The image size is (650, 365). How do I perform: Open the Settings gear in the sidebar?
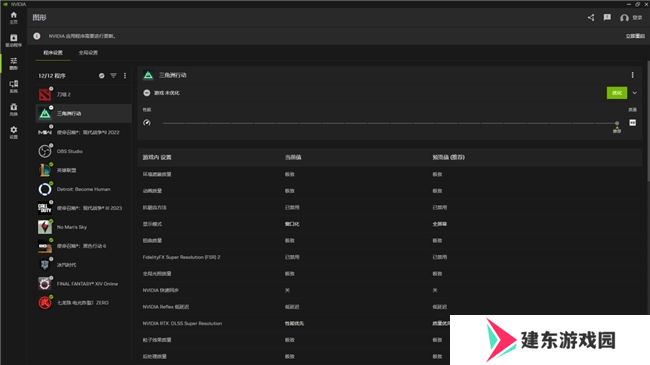point(14,132)
